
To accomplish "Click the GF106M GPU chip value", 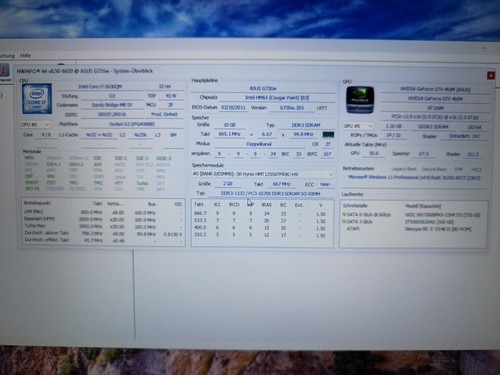I will [435, 108].
